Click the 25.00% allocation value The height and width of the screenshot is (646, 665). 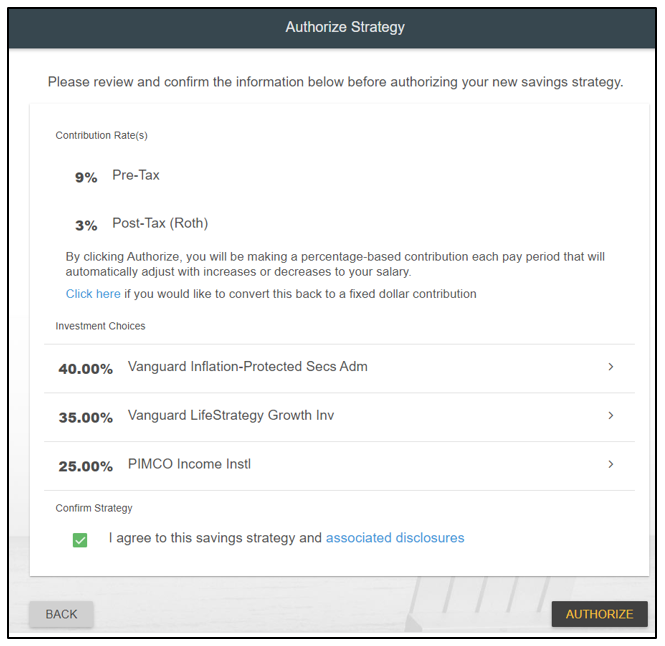click(x=86, y=466)
